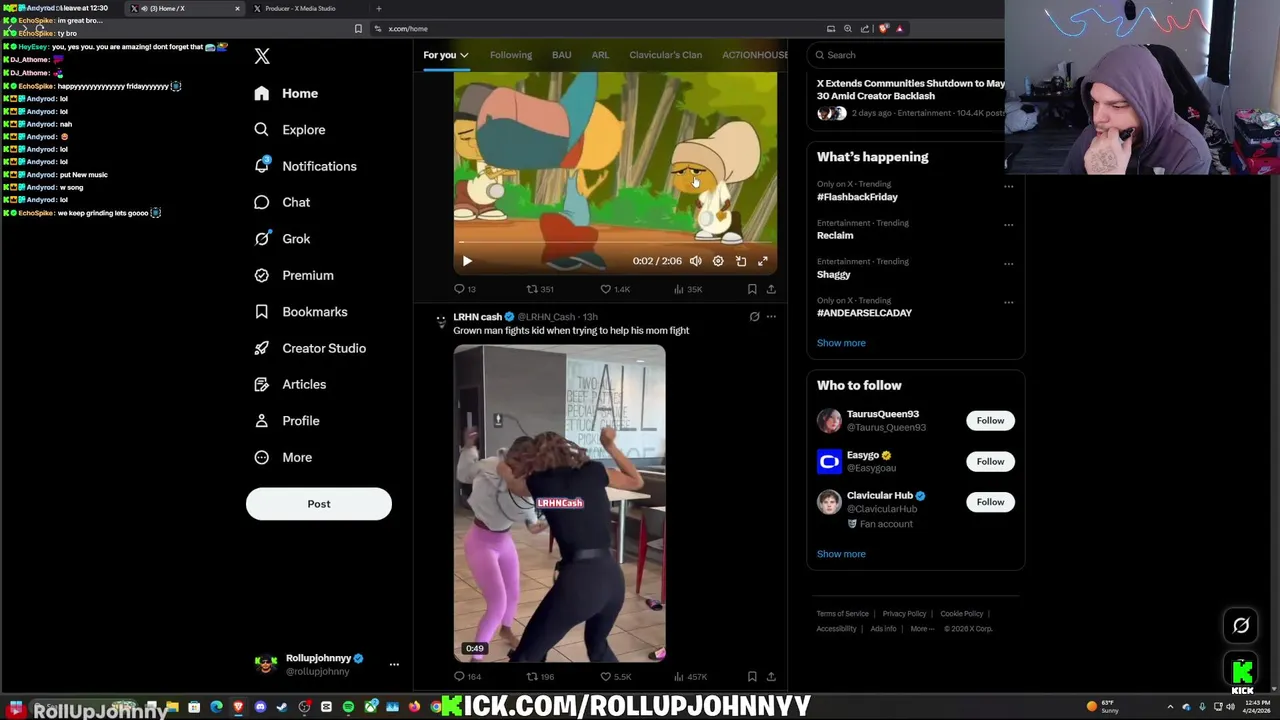
Task: Open Creator Studio in sidebar
Action: click(x=310, y=348)
